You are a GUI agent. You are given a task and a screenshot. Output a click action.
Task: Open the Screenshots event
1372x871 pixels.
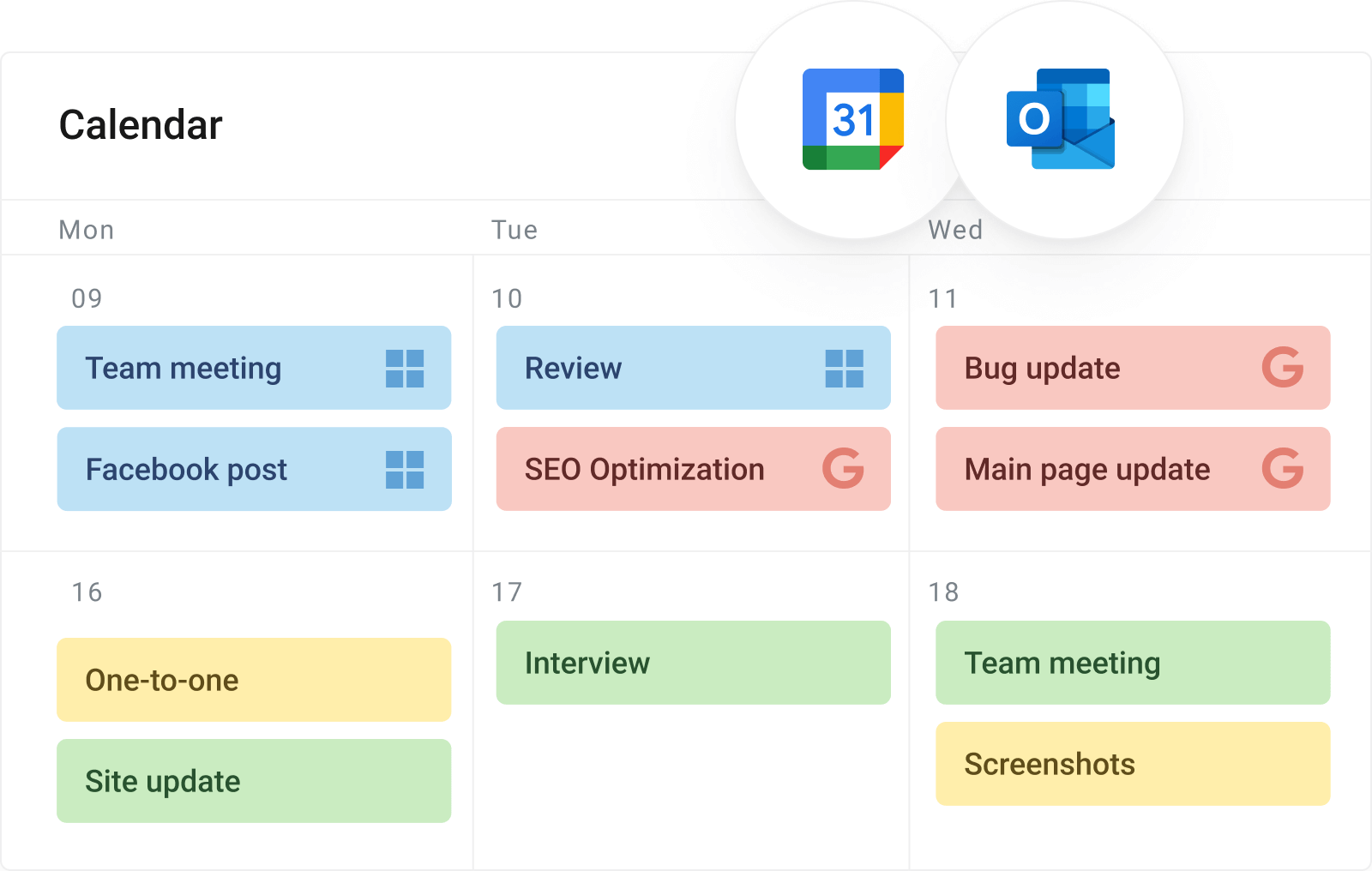[1133, 763]
